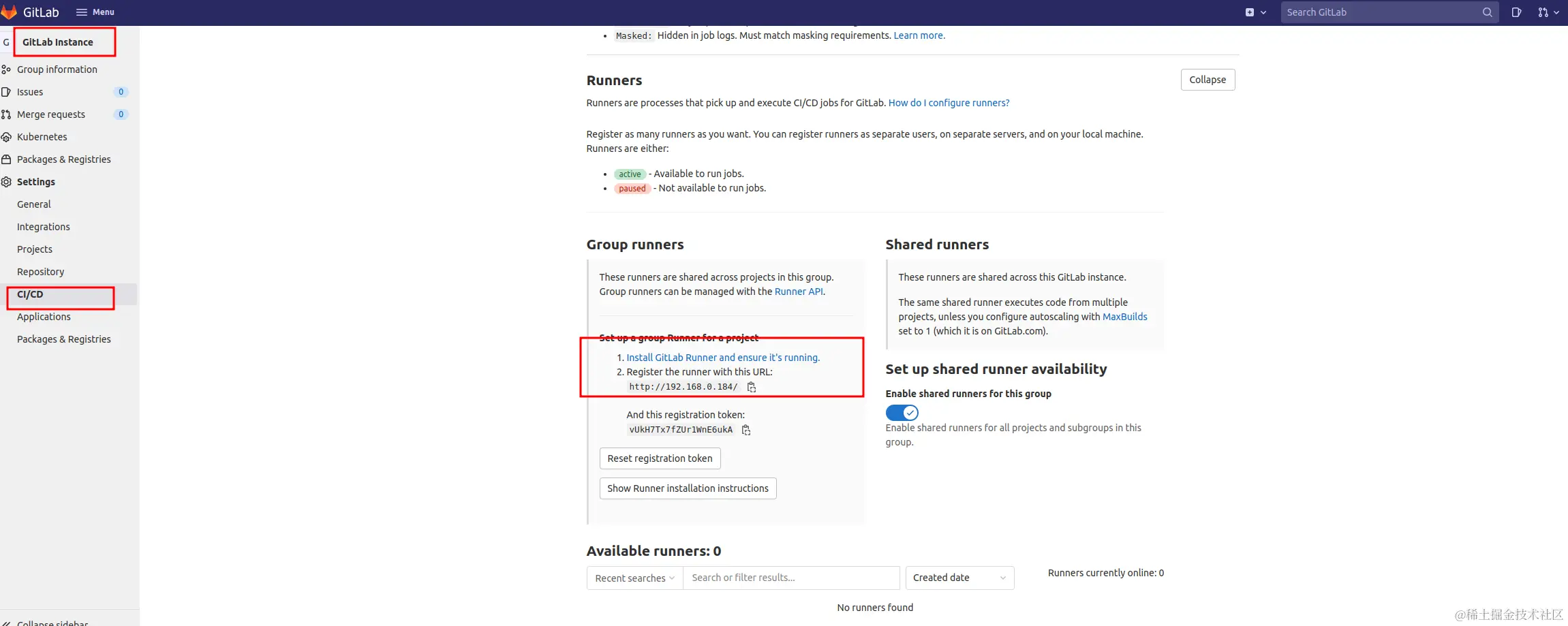Select General under Settings
Image resolution: width=1568 pixels, height=626 pixels.
[x=34, y=204]
